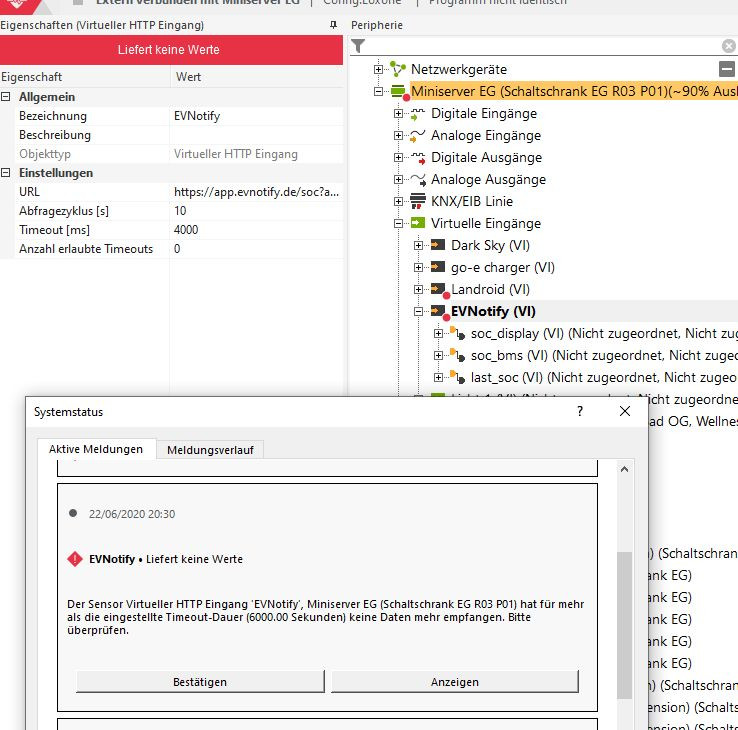Collapse the Allgemein property group
This screenshot has height=730, width=738.
point(6,97)
